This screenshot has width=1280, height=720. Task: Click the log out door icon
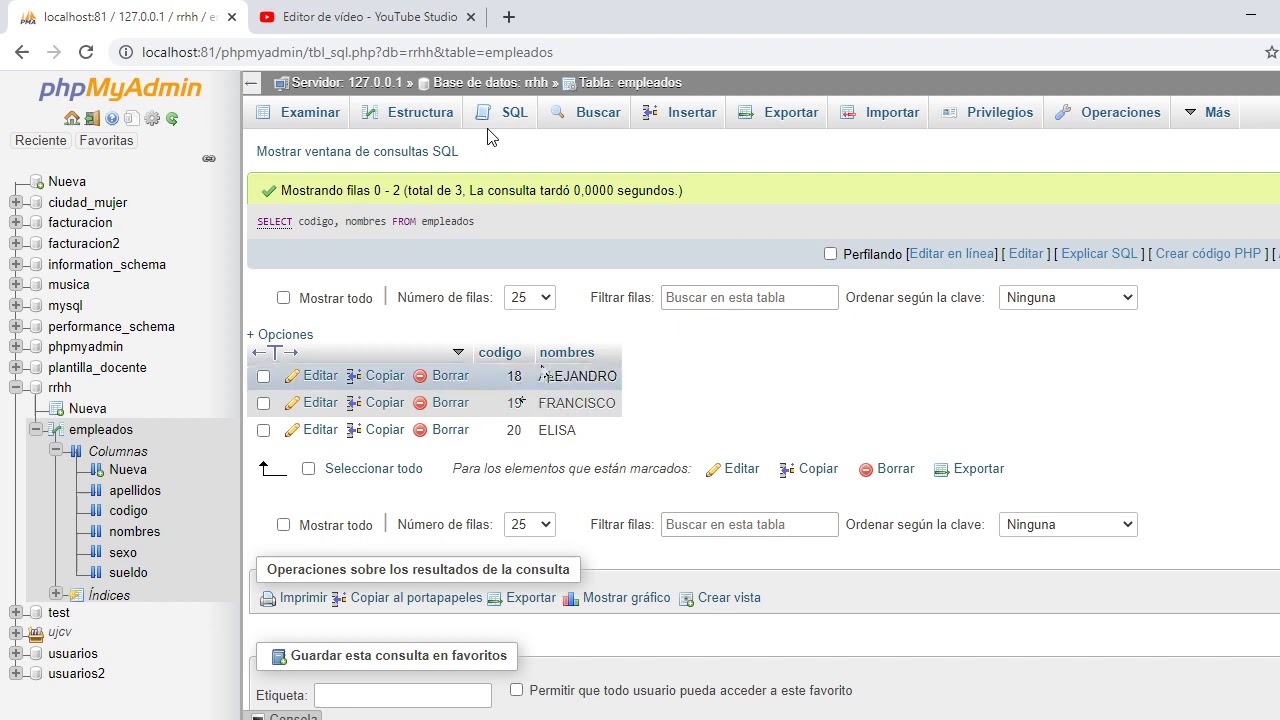tap(92, 118)
